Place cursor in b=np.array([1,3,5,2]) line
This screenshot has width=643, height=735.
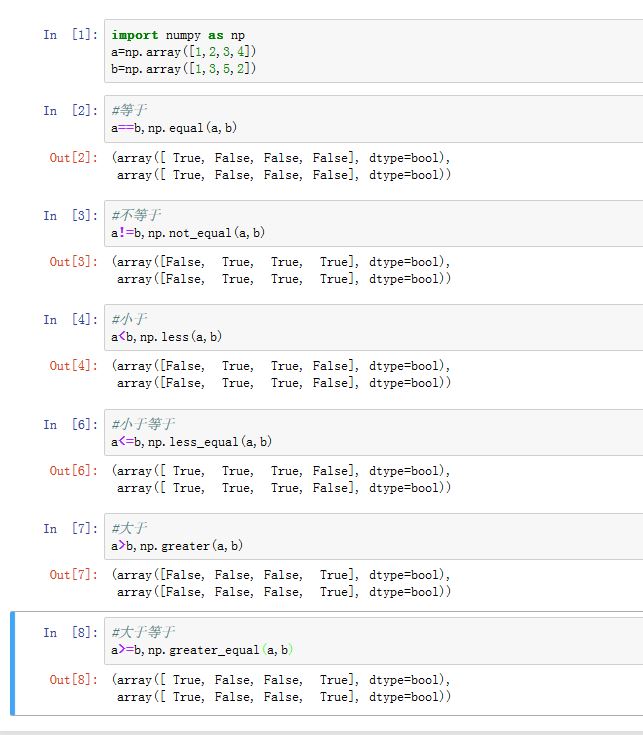184,69
